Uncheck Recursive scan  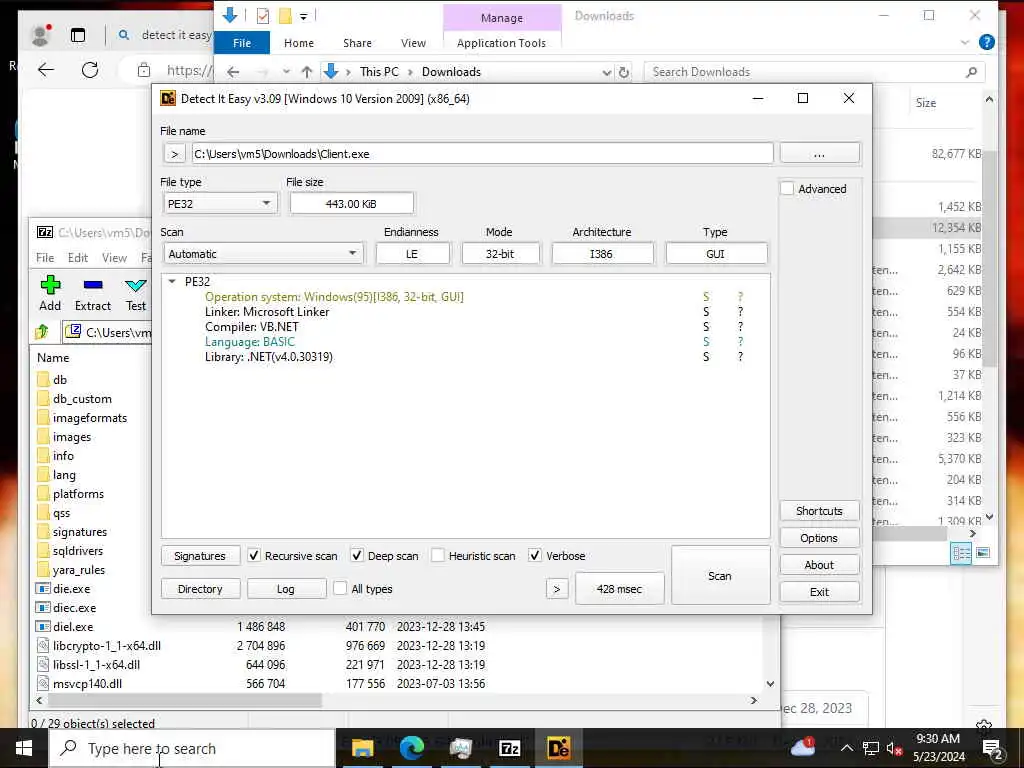(254, 556)
